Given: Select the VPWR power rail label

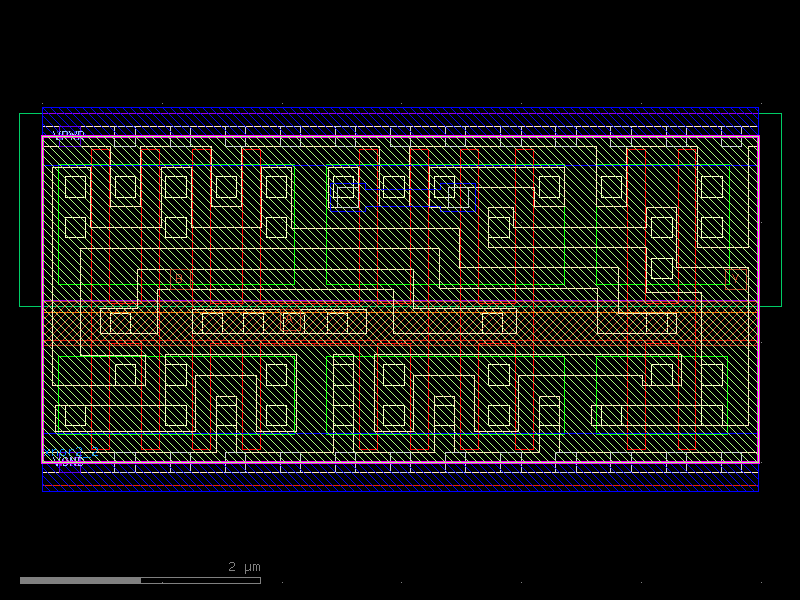Looking at the screenshot, I should [x=66, y=132].
